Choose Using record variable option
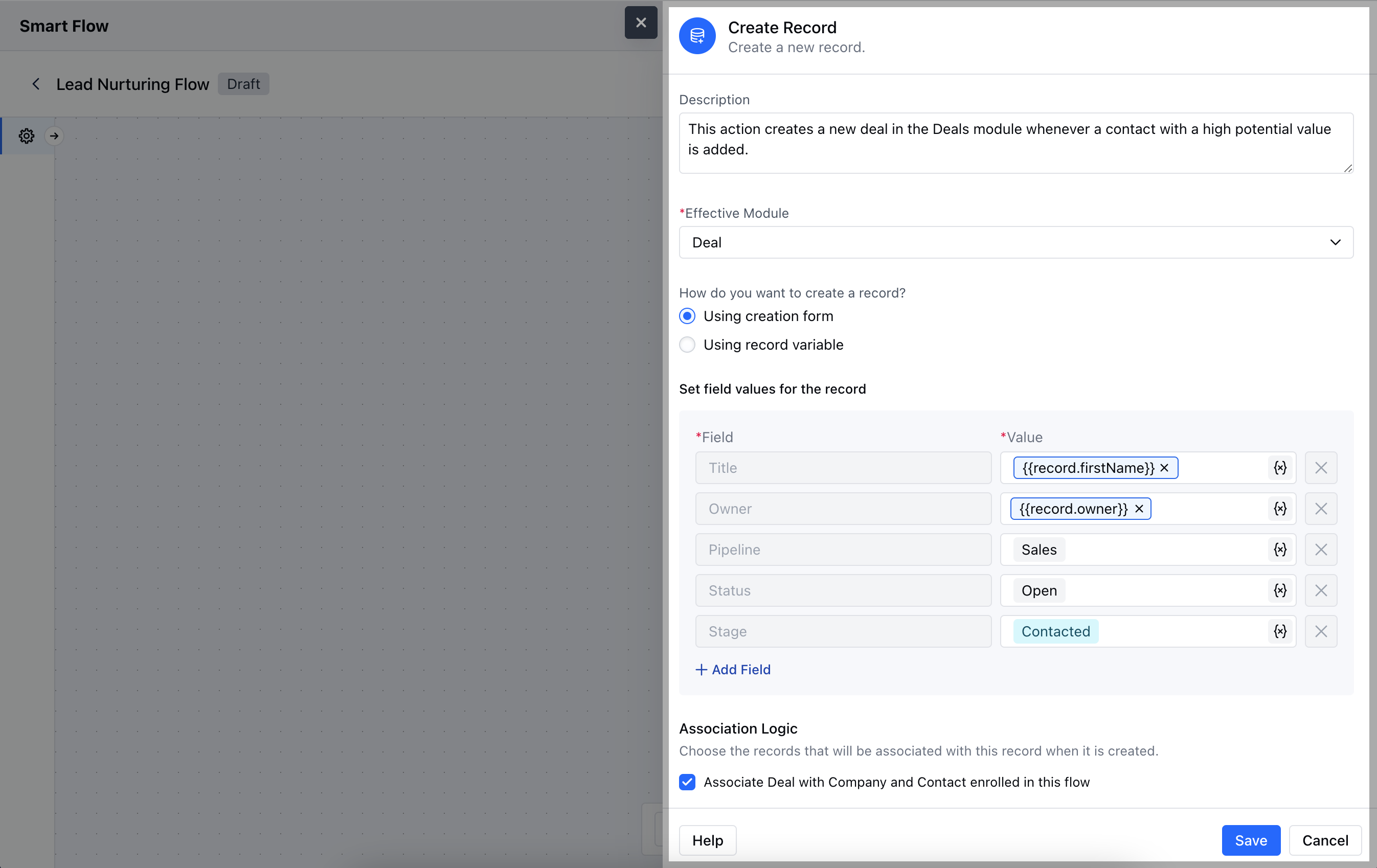Screen dimensions: 1377x868 click(x=687, y=345)
